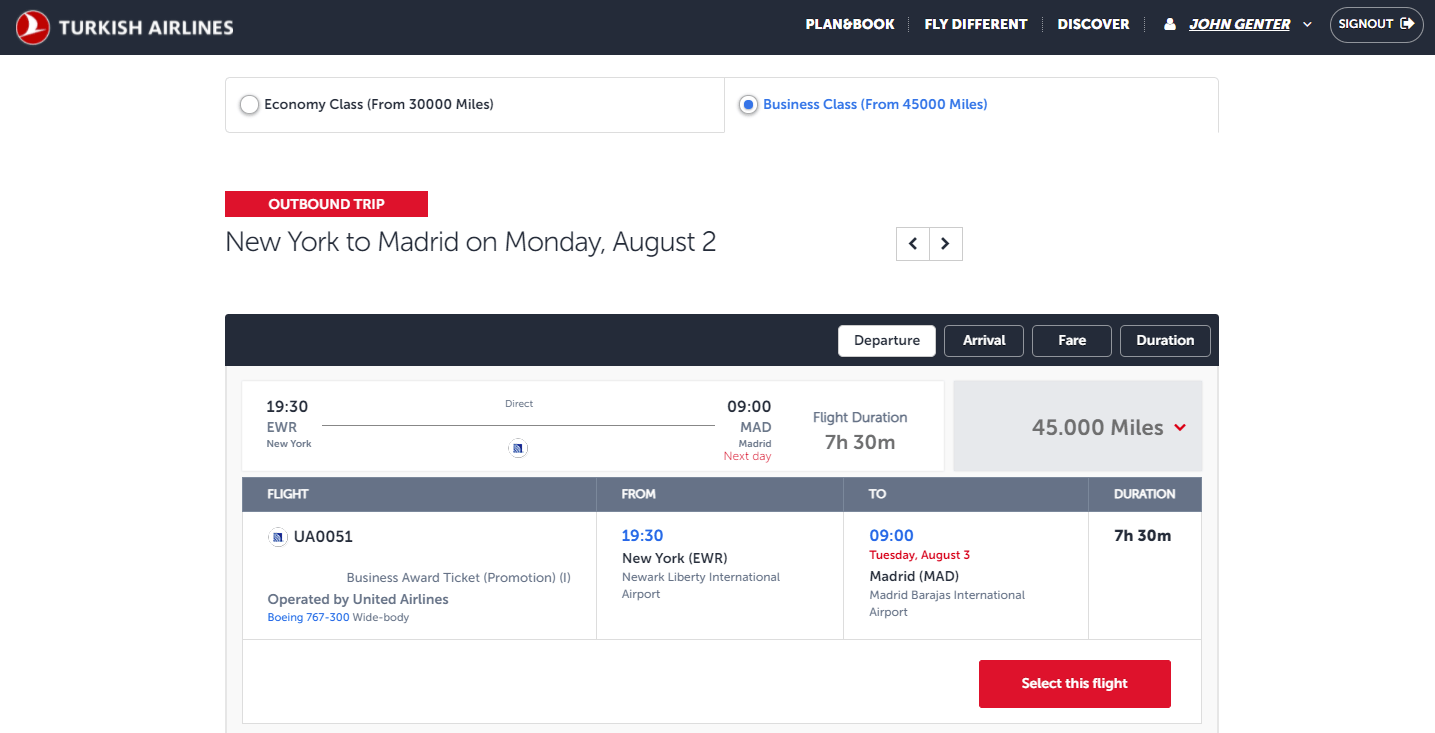Click the user profile icon
The height and width of the screenshot is (733, 1435).
pos(1170,25)
